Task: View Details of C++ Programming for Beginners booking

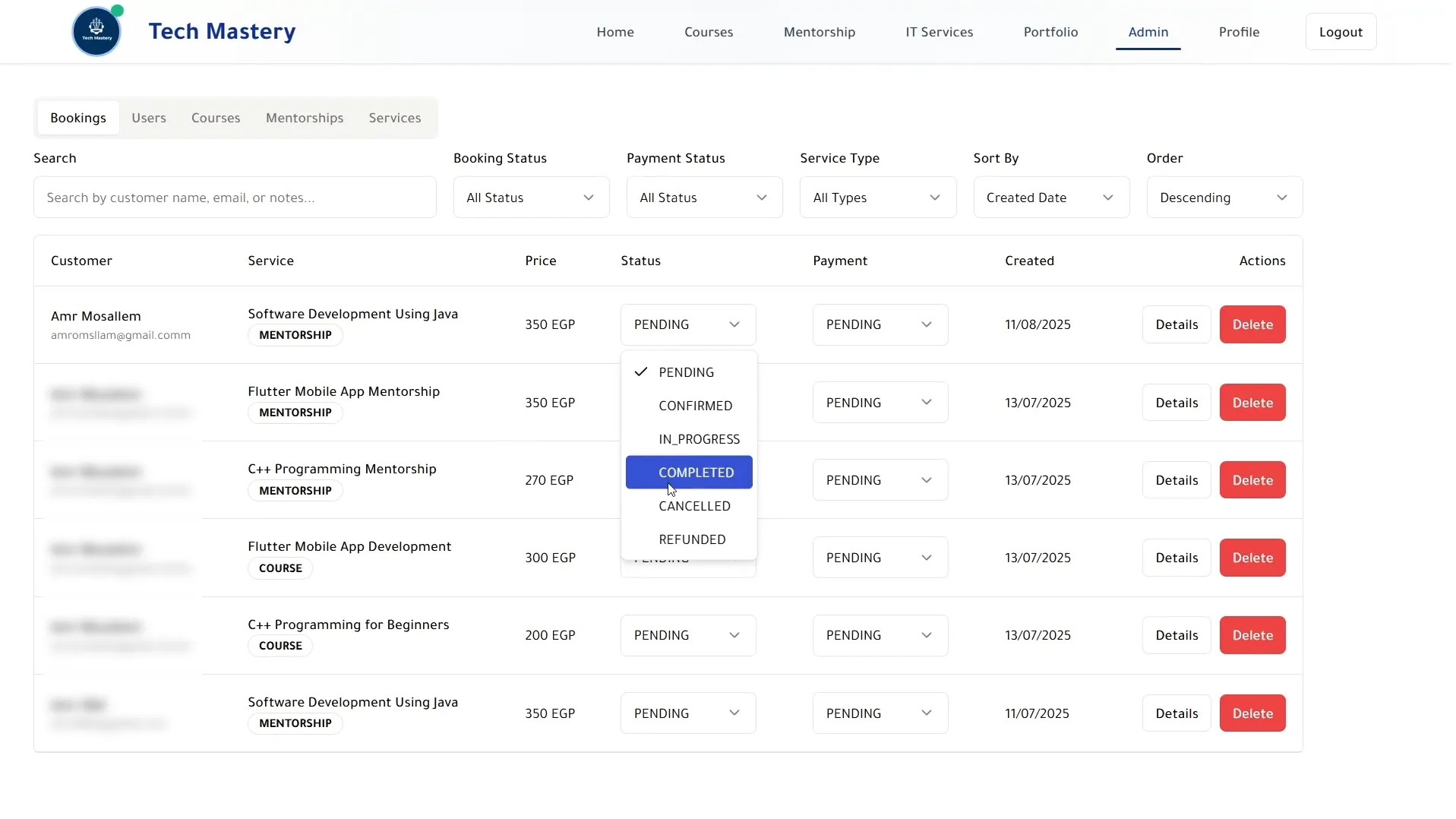Action: coord(1176,635)
